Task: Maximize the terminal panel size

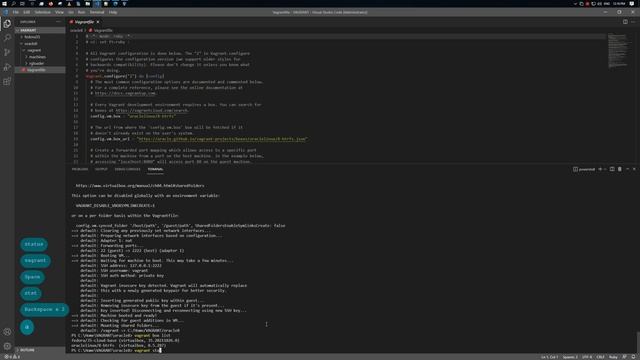Action: coord(627,169)
